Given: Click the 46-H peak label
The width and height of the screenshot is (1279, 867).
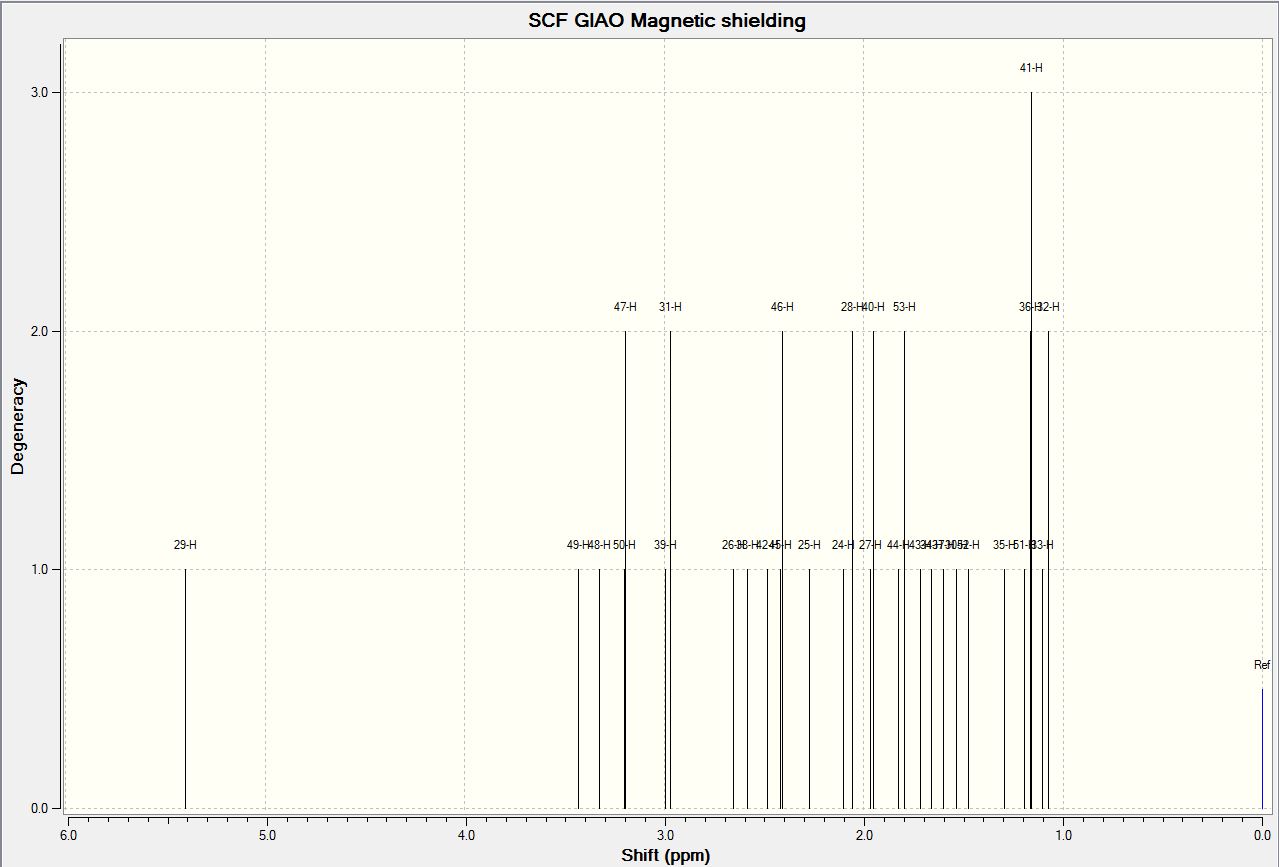Looking at the screenshot, I should point(782,307).
